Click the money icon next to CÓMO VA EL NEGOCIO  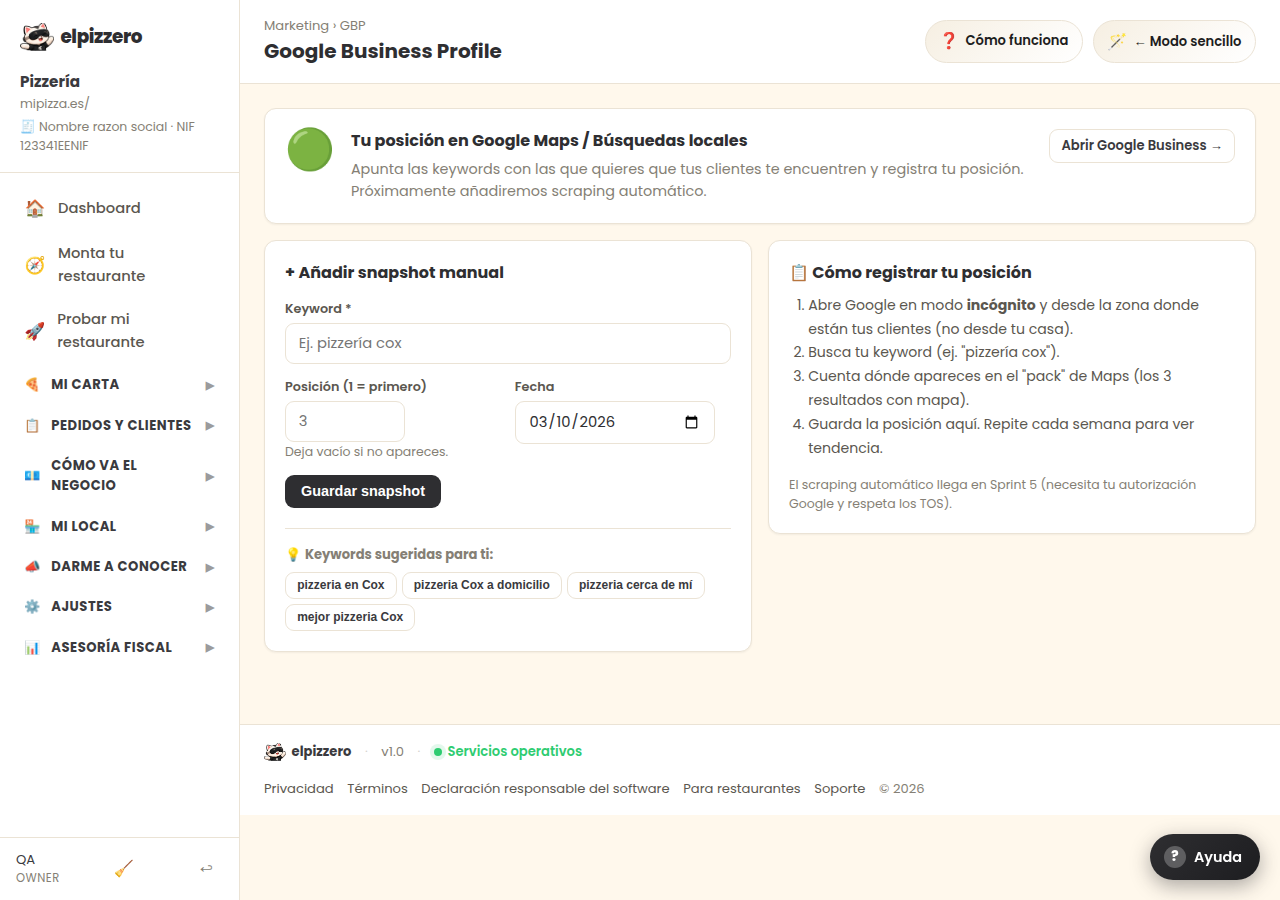coord(32,475)
